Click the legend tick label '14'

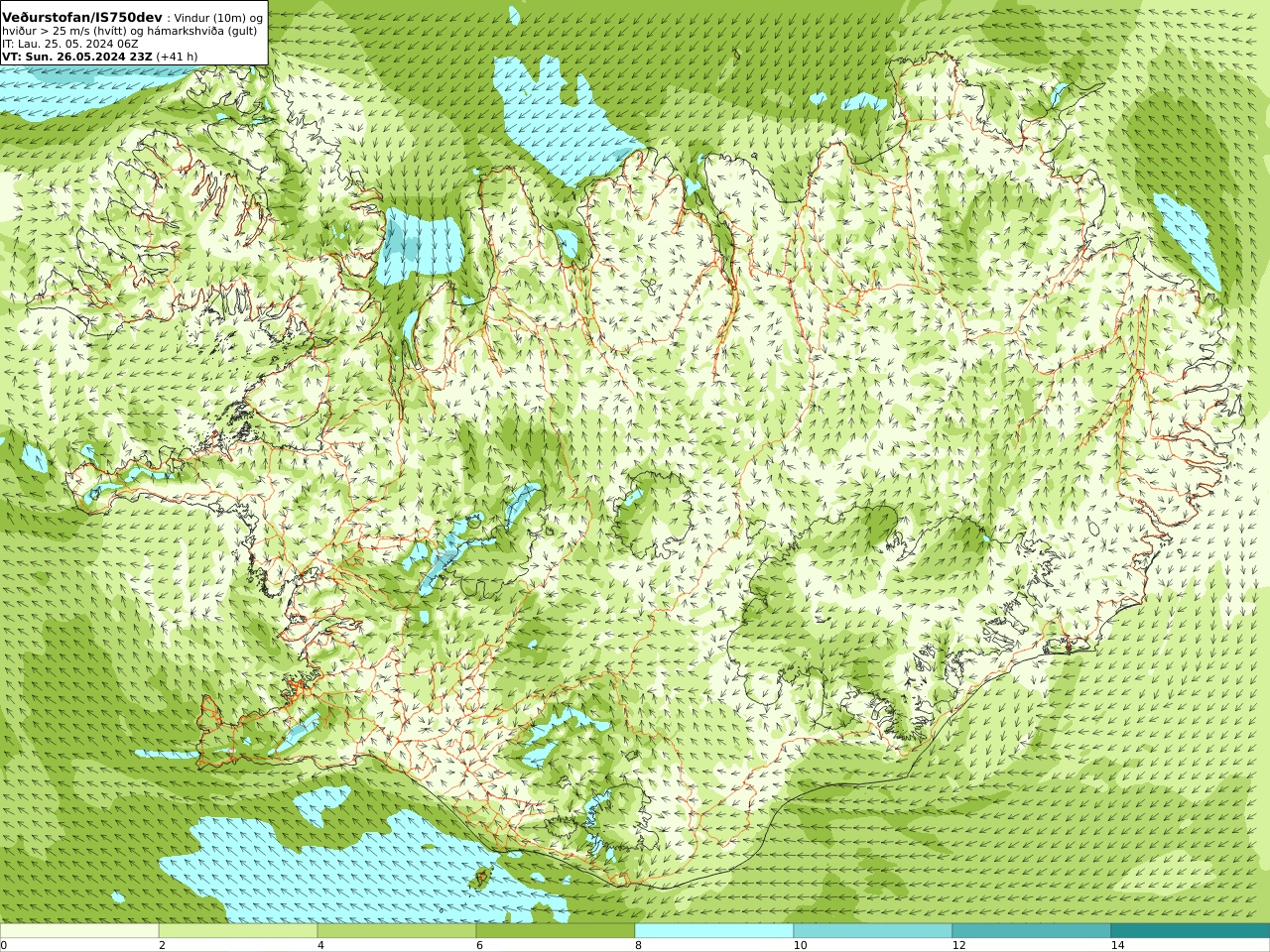pyautogui.click(x=1117, y=945)
